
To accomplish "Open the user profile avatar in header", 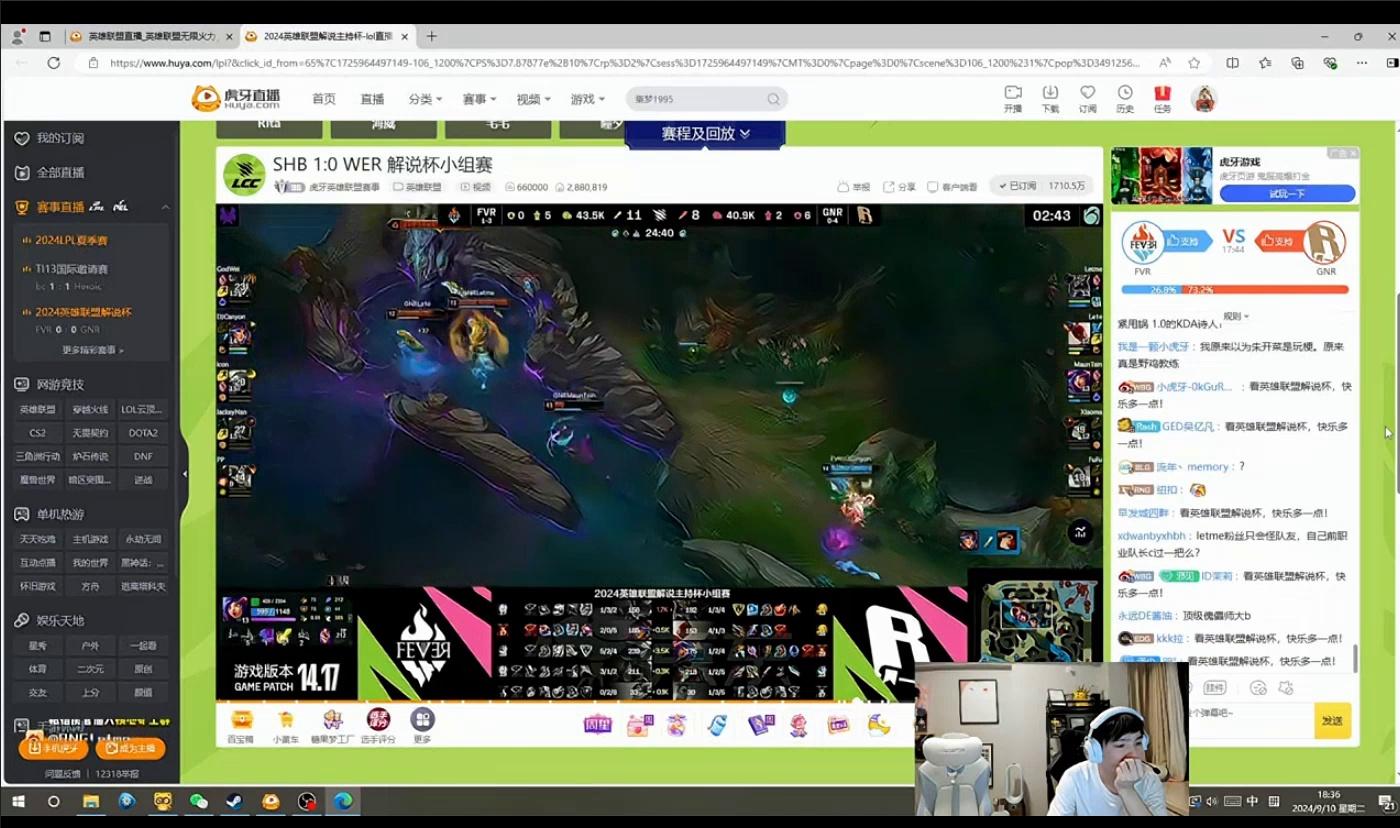I will [1203, 98].
